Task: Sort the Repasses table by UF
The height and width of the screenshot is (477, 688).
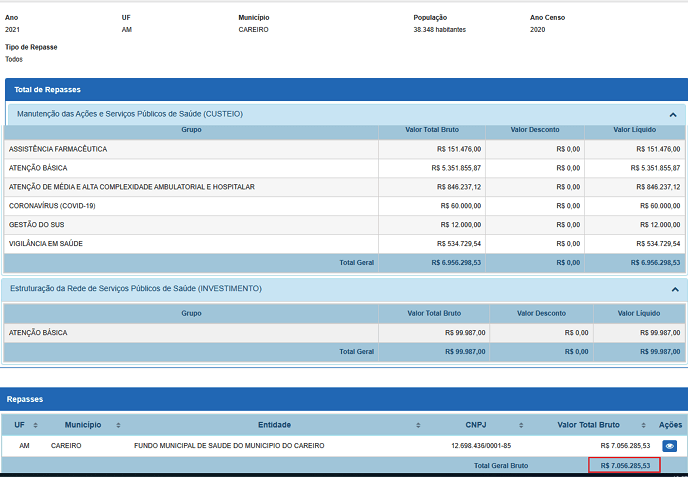Action: click(x=36, y=425)
